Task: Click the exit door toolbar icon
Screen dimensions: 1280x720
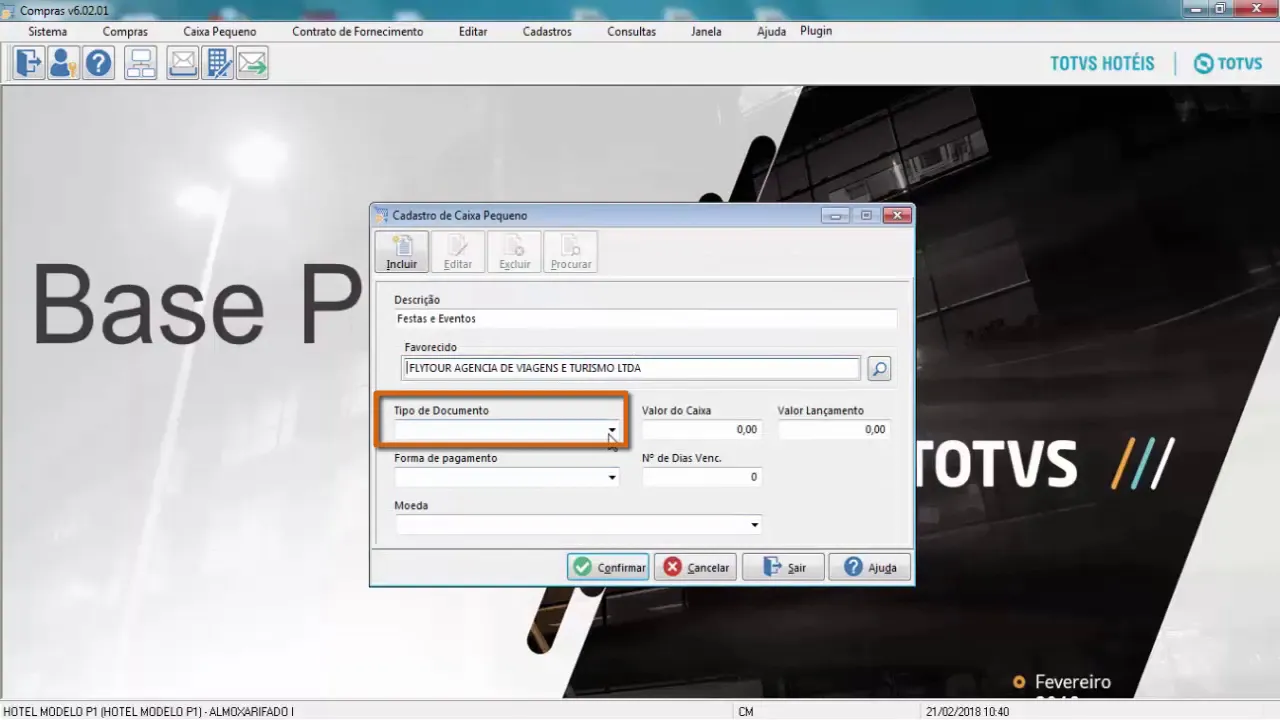Action: tap(29, 64)
